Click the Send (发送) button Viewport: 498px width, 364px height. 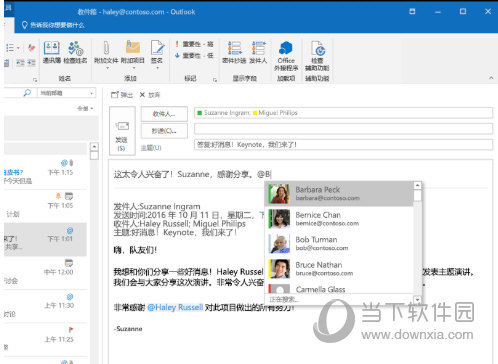122,131
